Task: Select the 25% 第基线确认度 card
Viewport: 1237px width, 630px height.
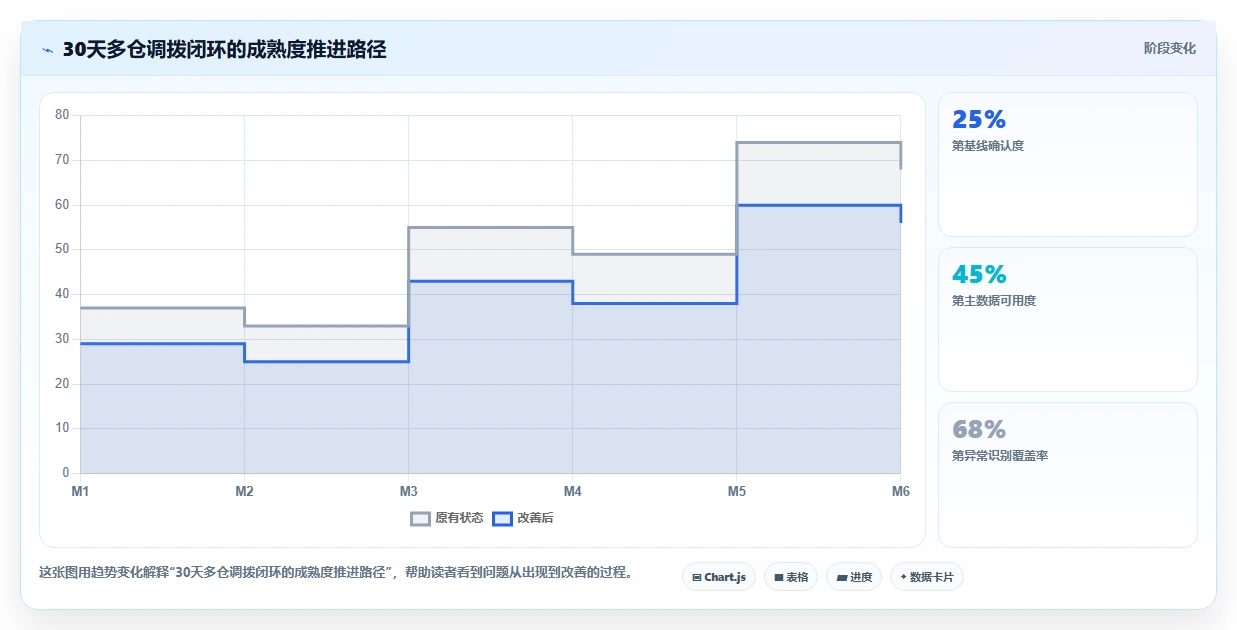Action: [1067, 164]
